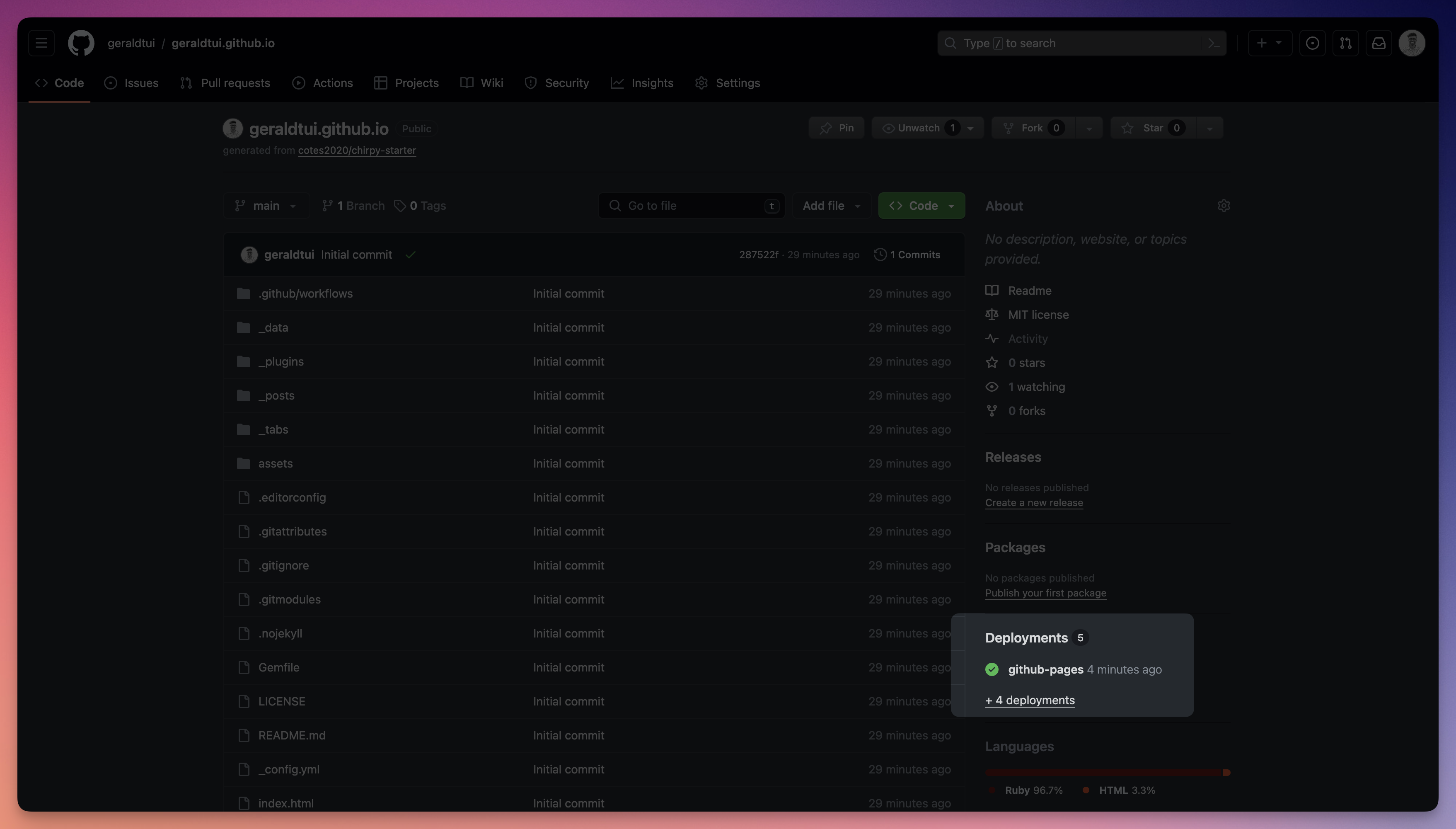Expand the Star lists dropdown arrow
The width and height of the screenshot is (1456, 829).
click(1209, 128)
